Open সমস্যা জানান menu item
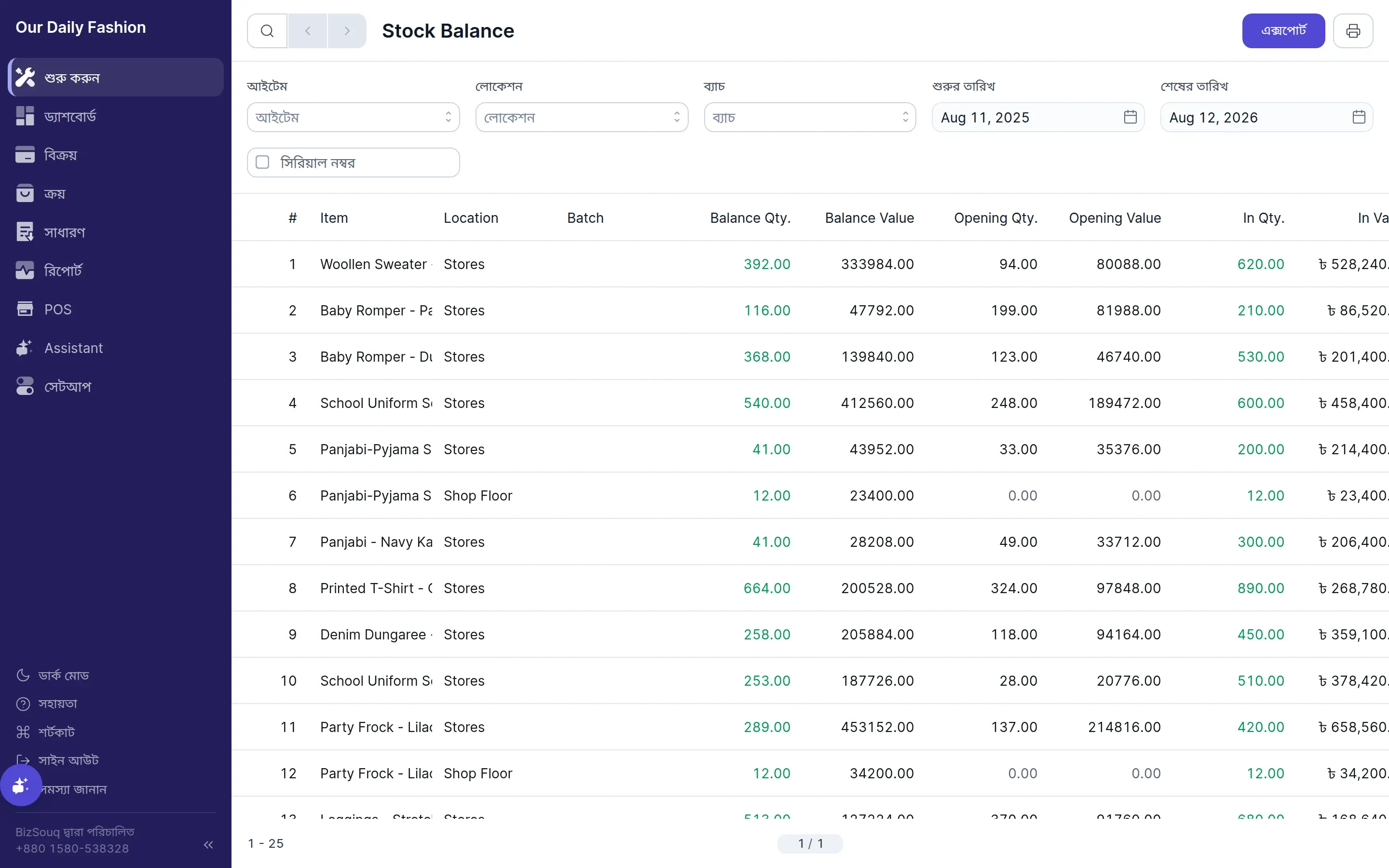This screenshot has width=1389, height=868. (73, 789)
